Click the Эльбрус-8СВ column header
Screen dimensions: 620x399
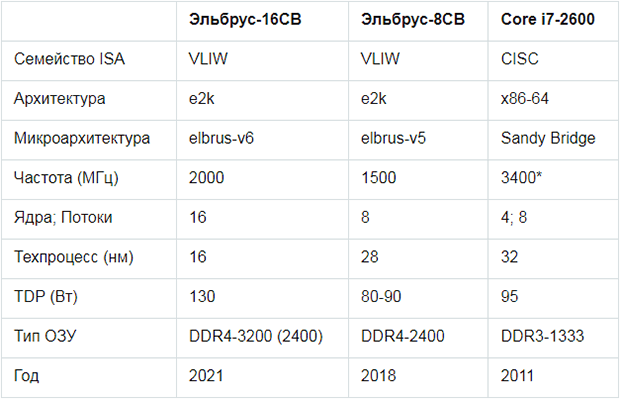(x=413, y=19)
